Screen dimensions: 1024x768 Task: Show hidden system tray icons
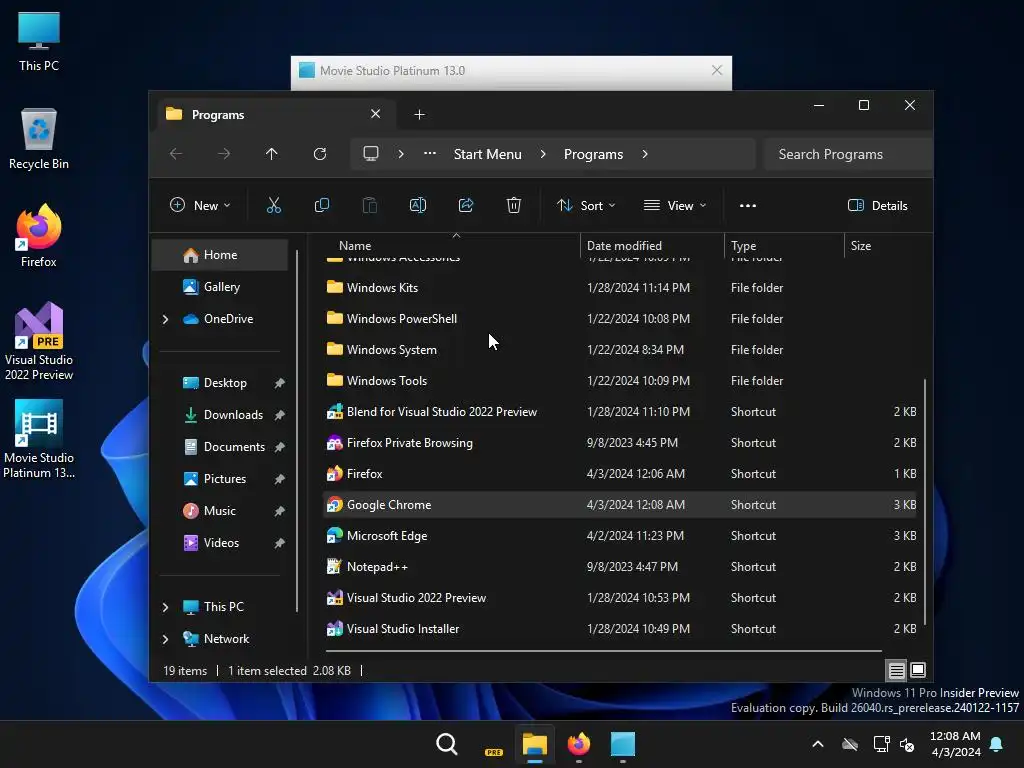(818, 744)
